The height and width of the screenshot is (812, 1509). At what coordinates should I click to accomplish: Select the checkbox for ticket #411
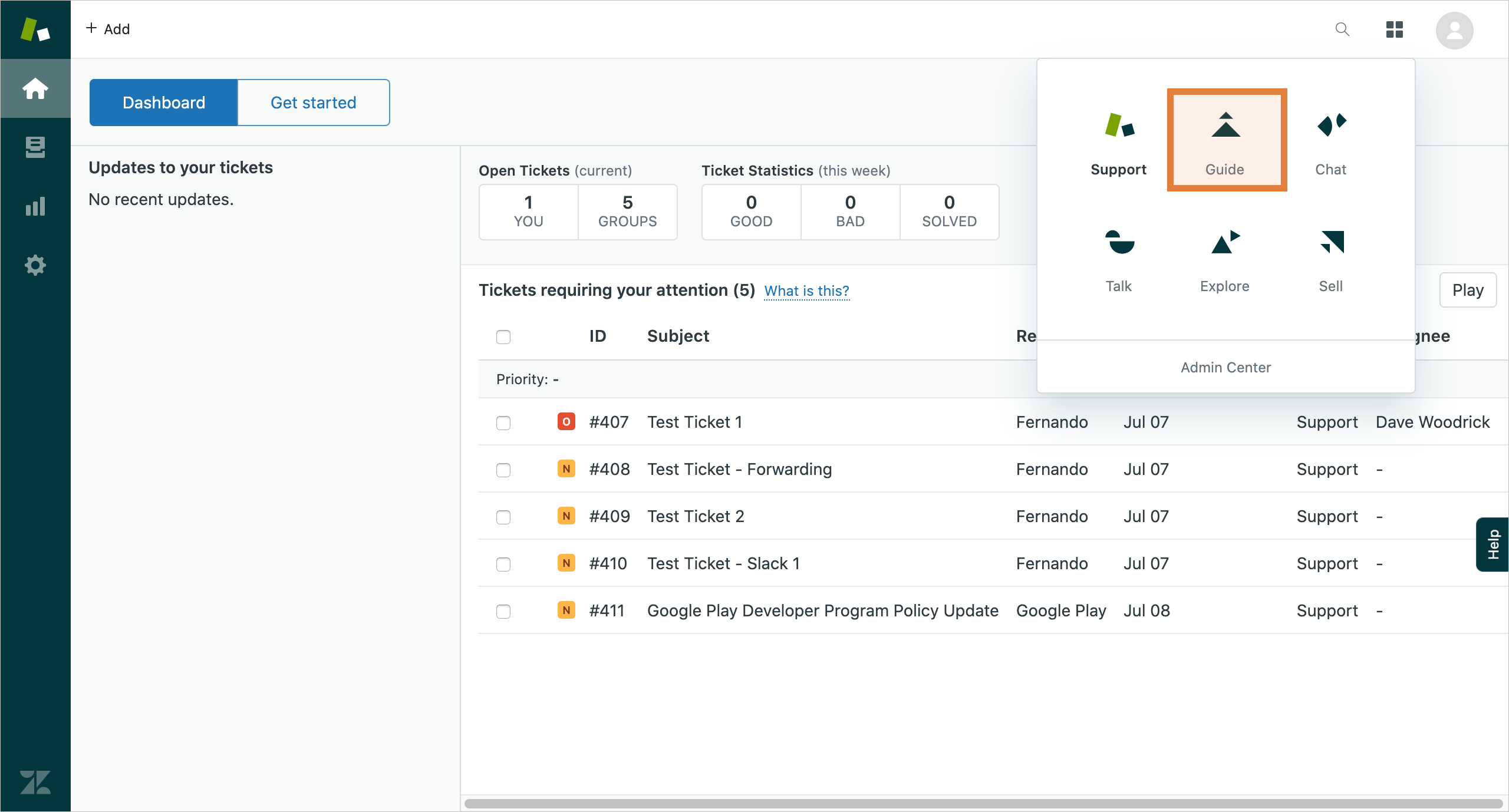click(x=503, y=612)
